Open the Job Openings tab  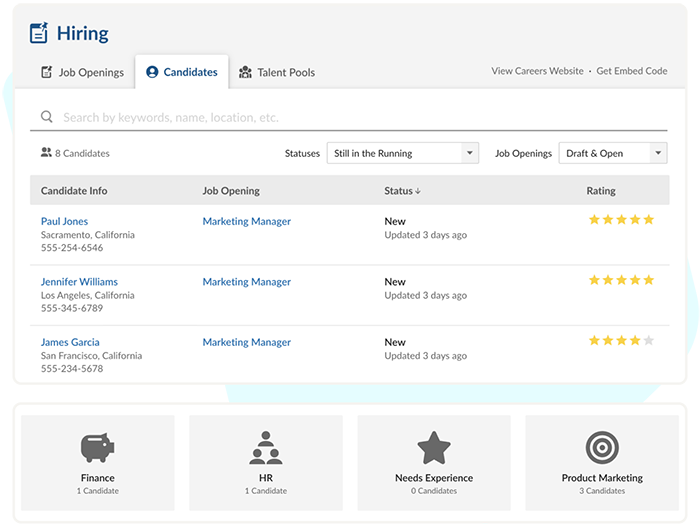click(x=83, y=72)
